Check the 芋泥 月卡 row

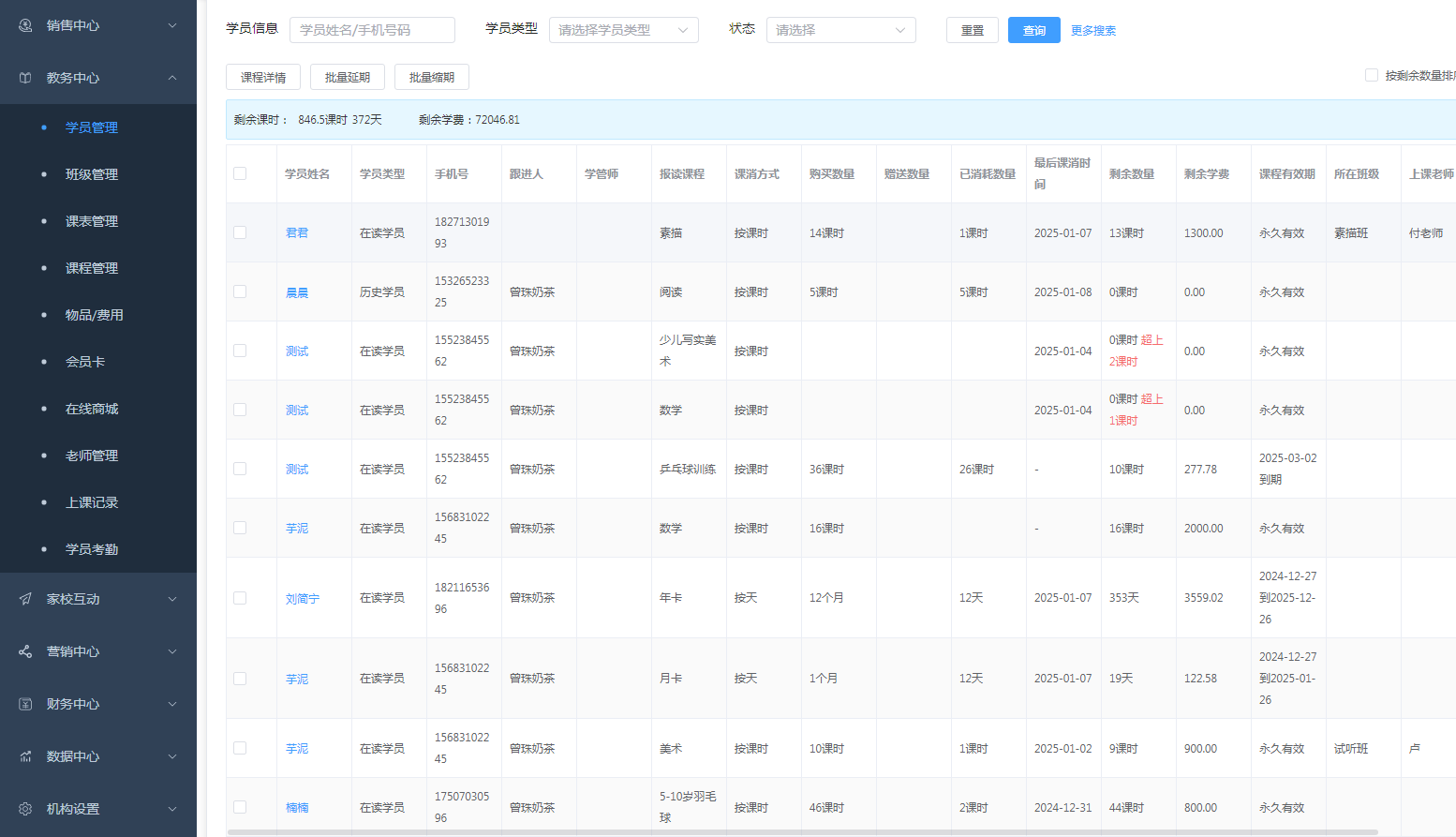coord(240,679)
